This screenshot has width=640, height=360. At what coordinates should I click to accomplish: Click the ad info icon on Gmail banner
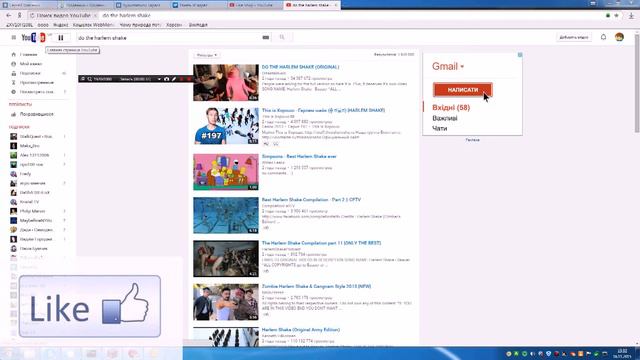point(520,55)
